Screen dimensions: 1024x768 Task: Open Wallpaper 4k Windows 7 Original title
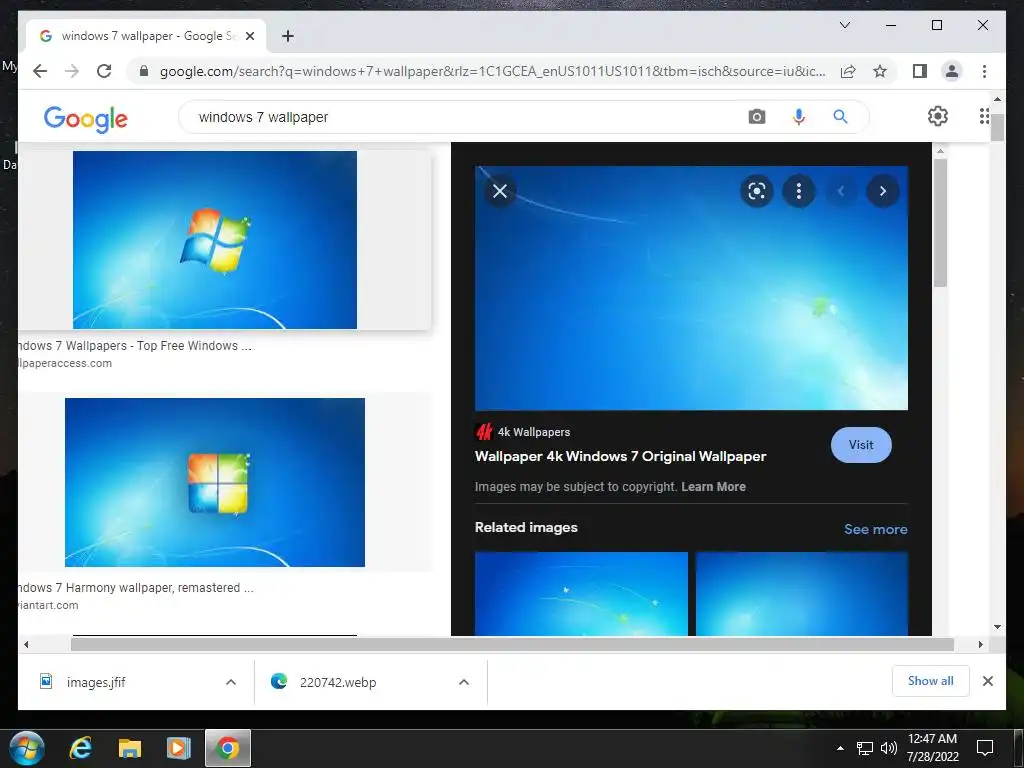click(620, 456)
